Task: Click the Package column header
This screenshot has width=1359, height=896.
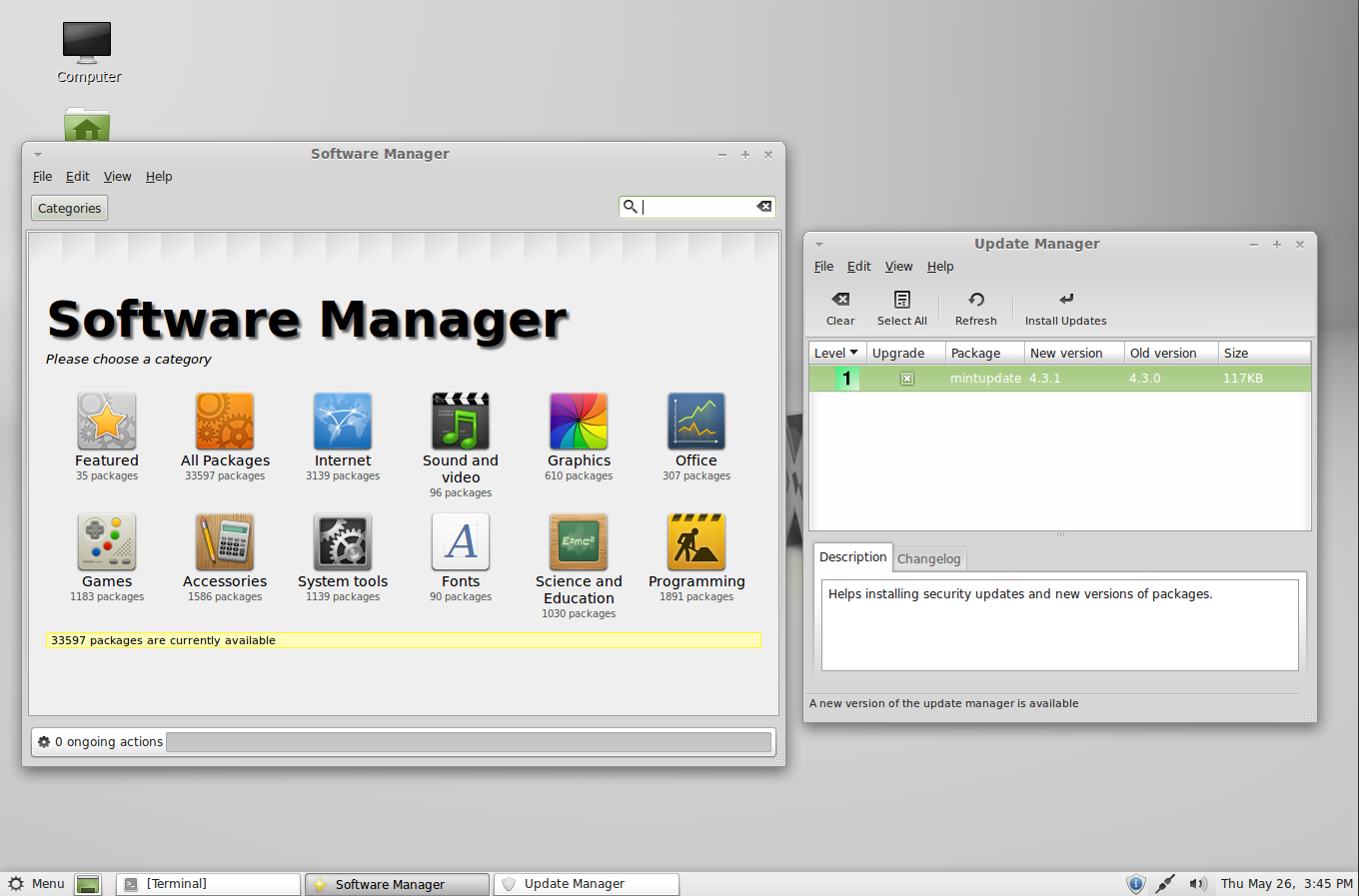Action: coord(985,353)
